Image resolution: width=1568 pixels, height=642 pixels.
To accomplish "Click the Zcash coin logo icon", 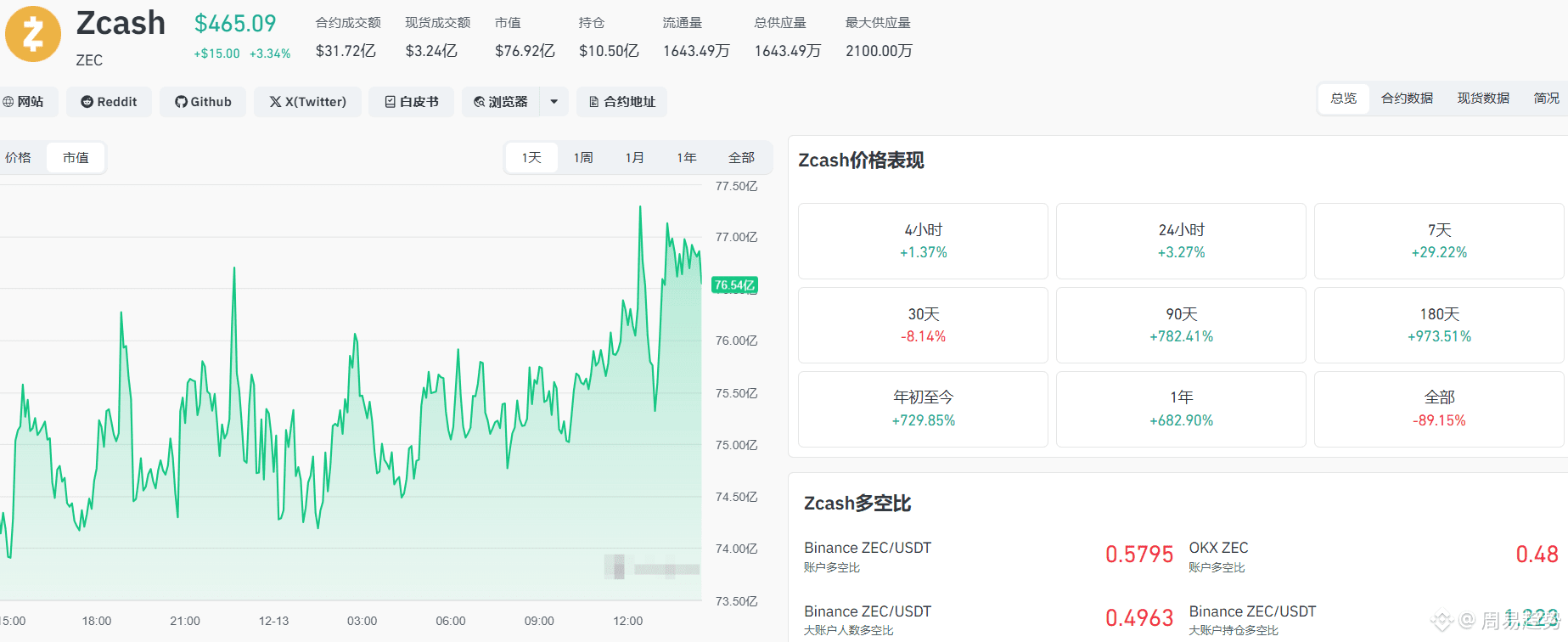I will pyautogui.click(x=33, y=35).
